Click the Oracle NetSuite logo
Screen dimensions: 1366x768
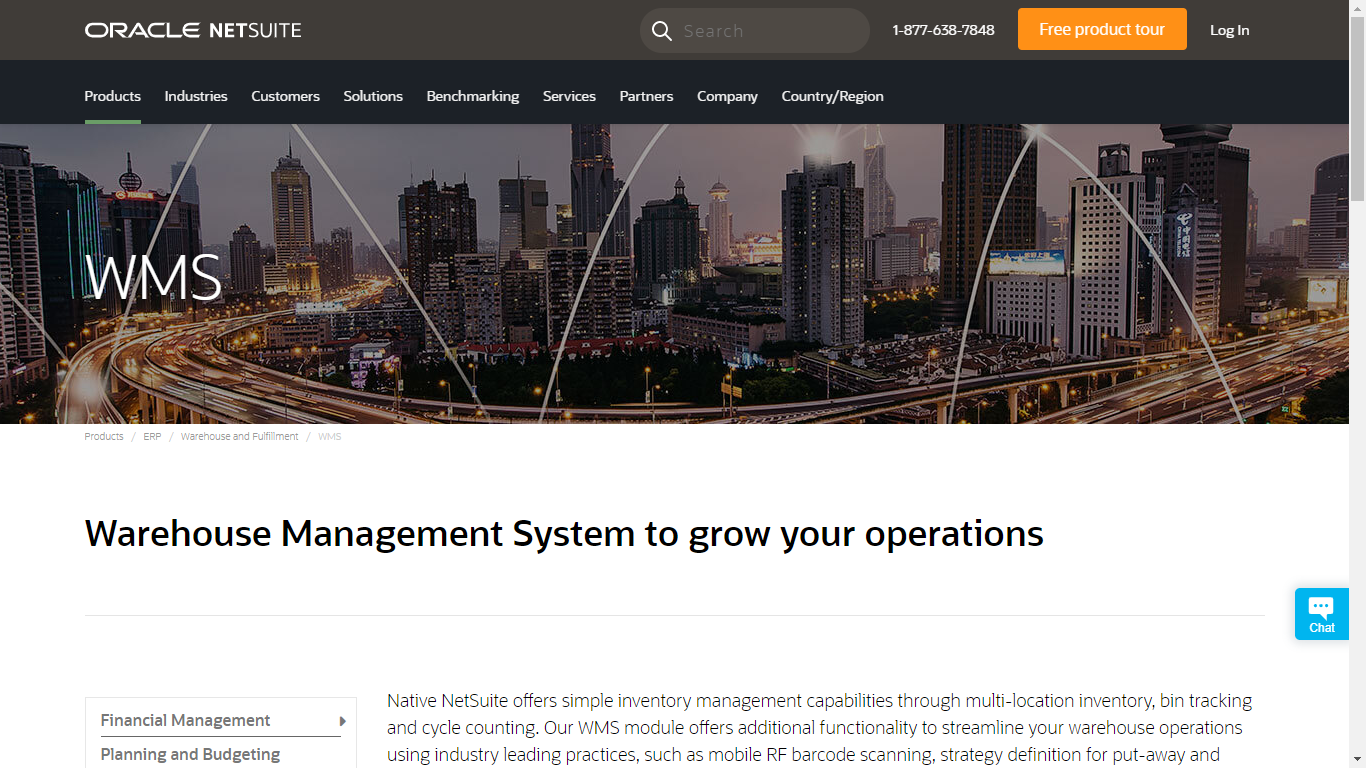pyautogui.click(x=193, y=30)
